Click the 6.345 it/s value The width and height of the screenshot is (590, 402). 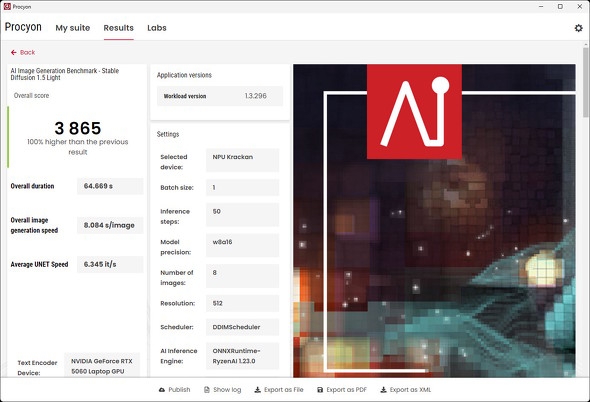(100, 264)
